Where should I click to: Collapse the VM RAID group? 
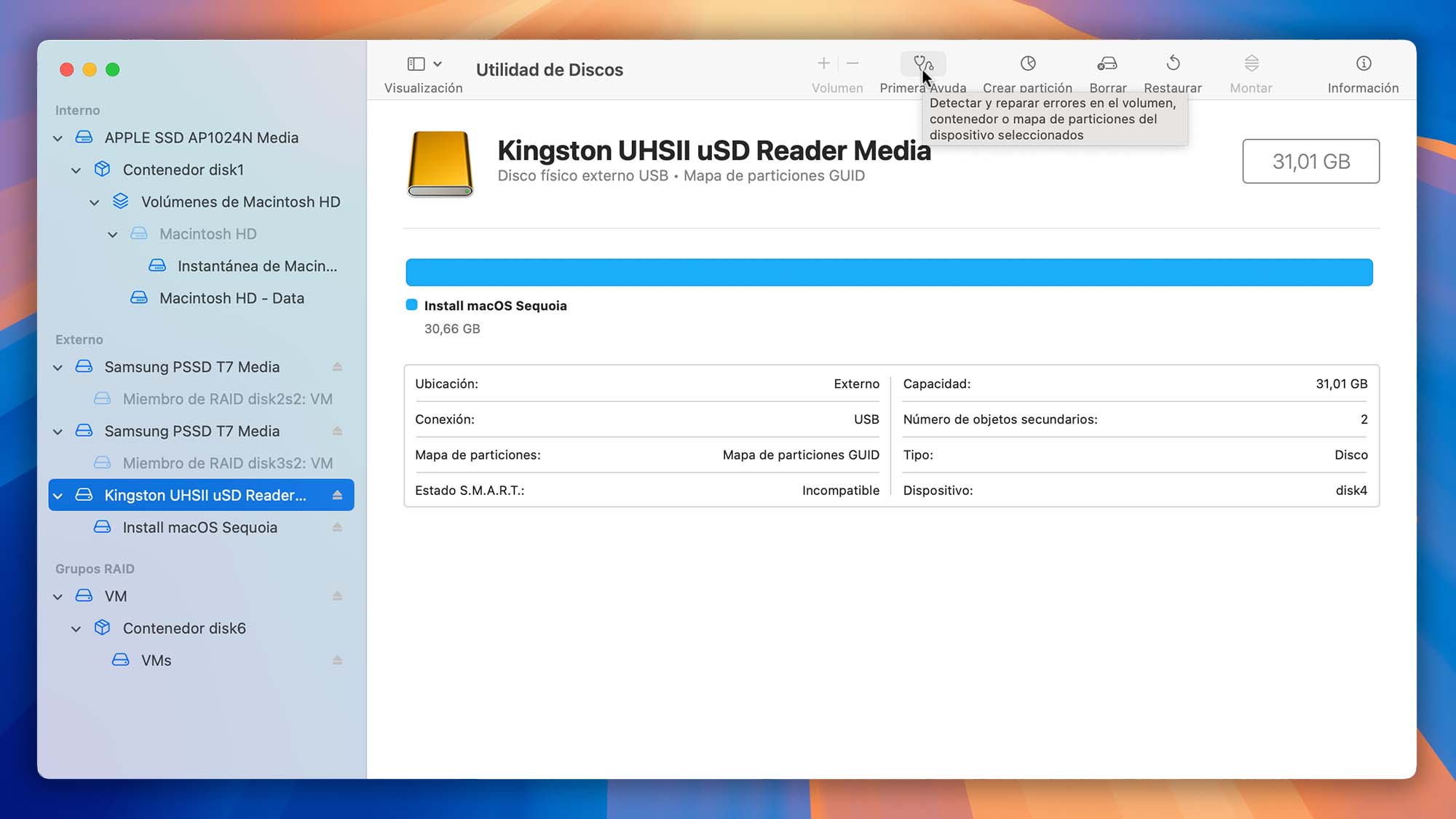(x=58, y=597)
